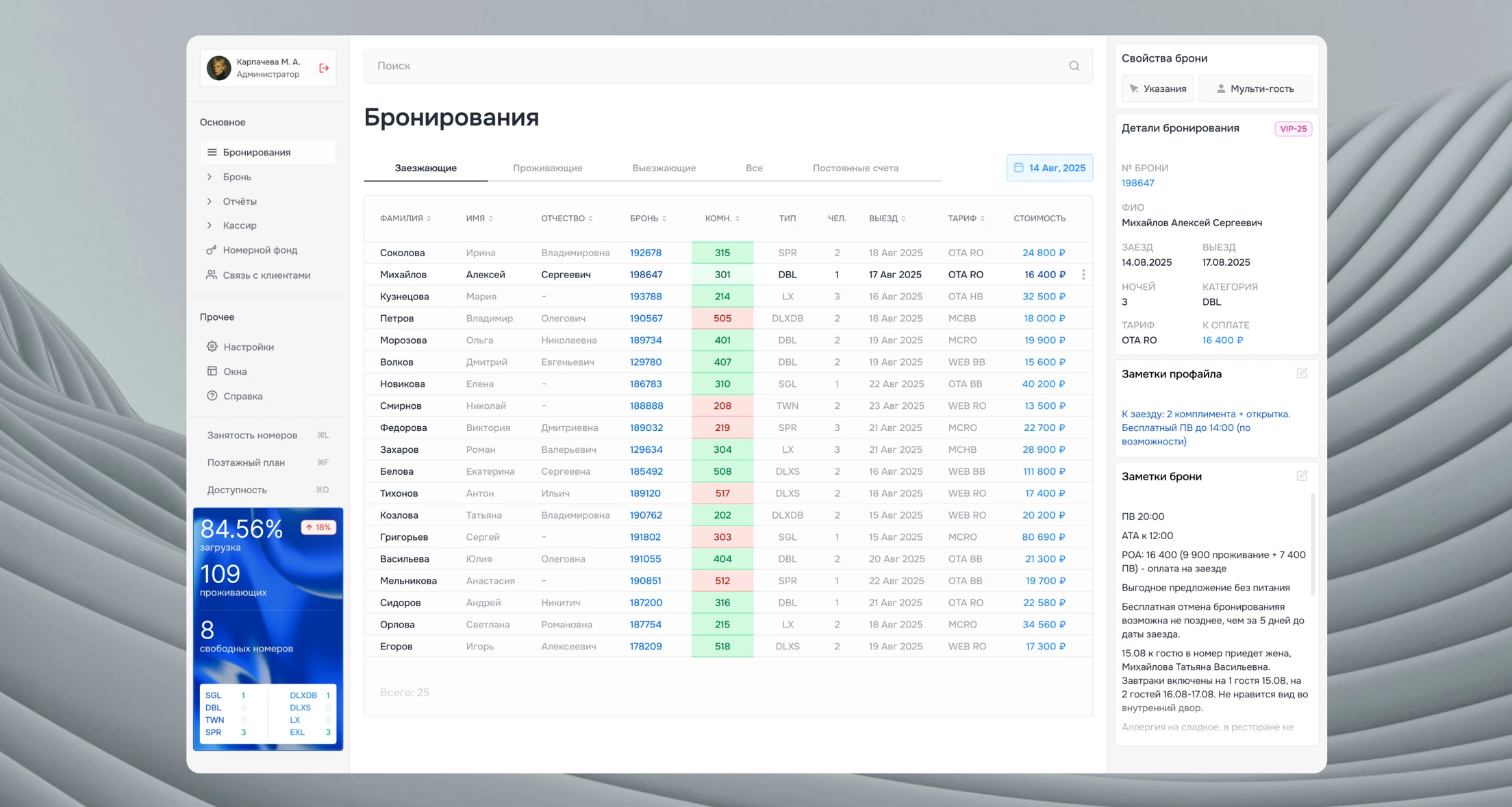Viewport: 1512px width, 807px height.
Task: Click the Связь с клиентами people icon
Action: point(212,275)
